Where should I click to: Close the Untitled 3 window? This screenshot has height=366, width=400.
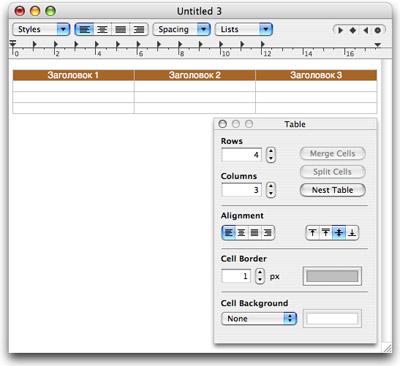point(20,11)
